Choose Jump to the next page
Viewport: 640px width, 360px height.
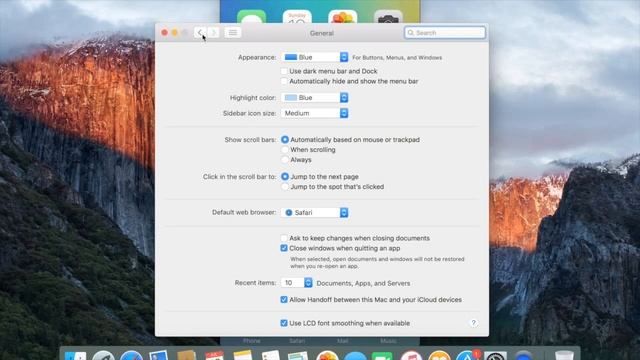tap(285, 177)
